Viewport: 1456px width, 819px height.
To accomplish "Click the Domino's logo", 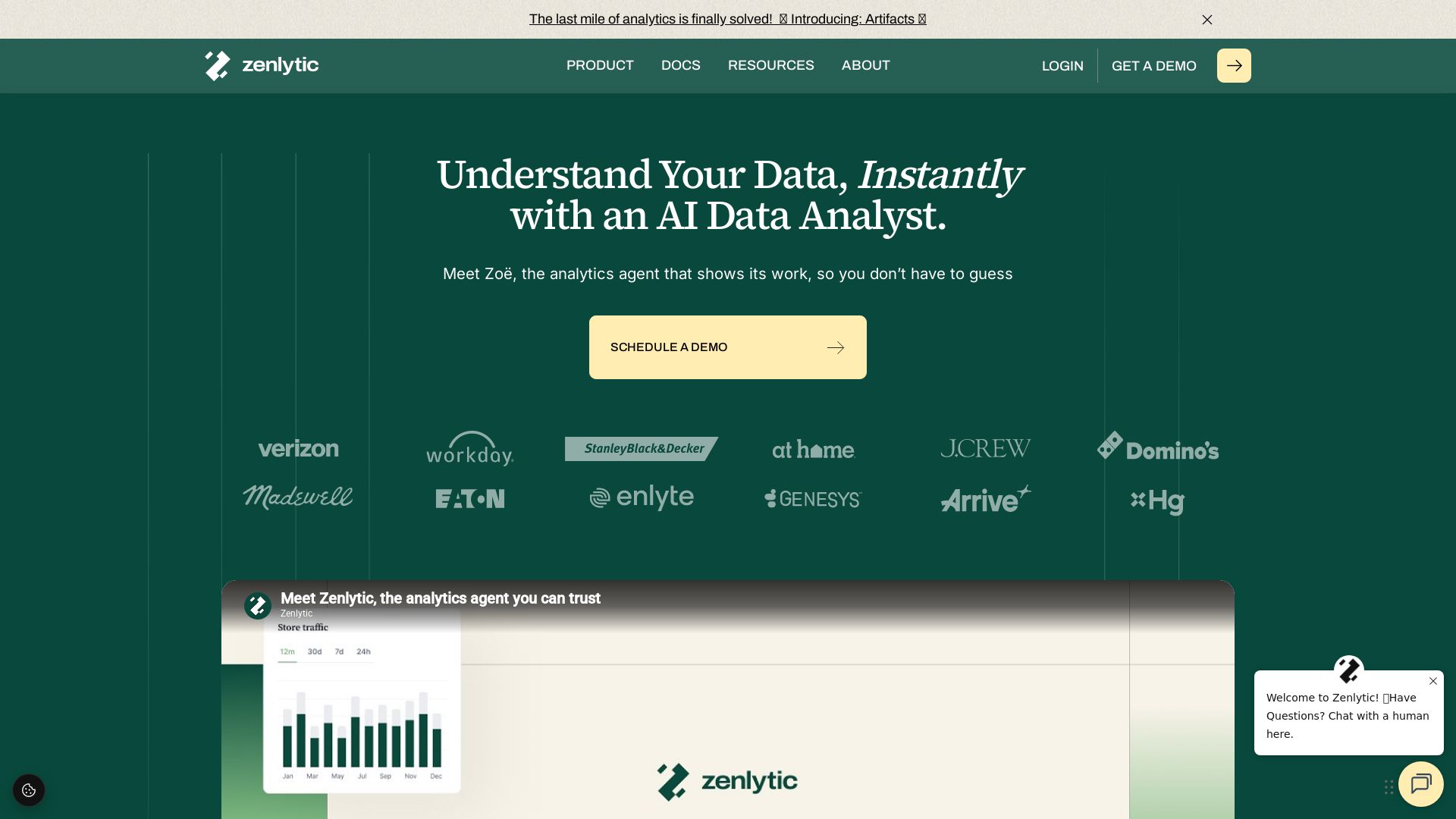I will pos(1158,448).
